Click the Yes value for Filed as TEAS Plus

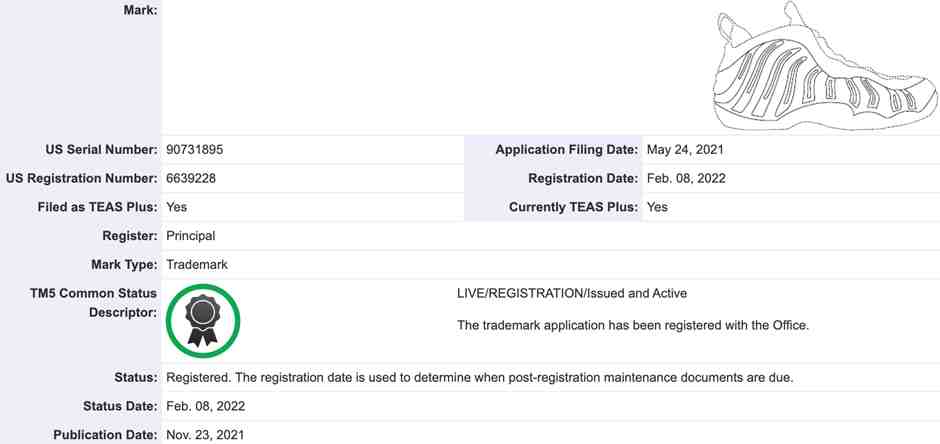coord(177,207)
